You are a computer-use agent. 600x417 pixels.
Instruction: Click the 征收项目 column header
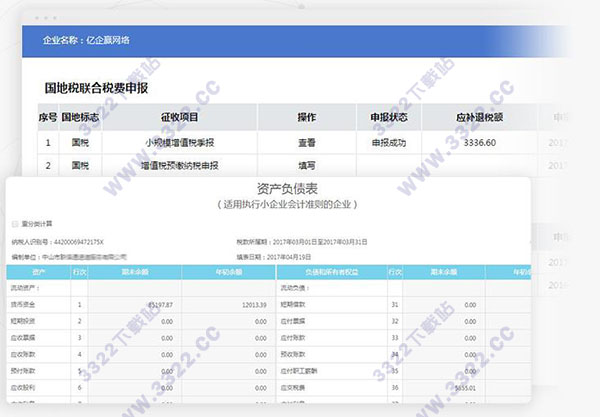point(179,117)
